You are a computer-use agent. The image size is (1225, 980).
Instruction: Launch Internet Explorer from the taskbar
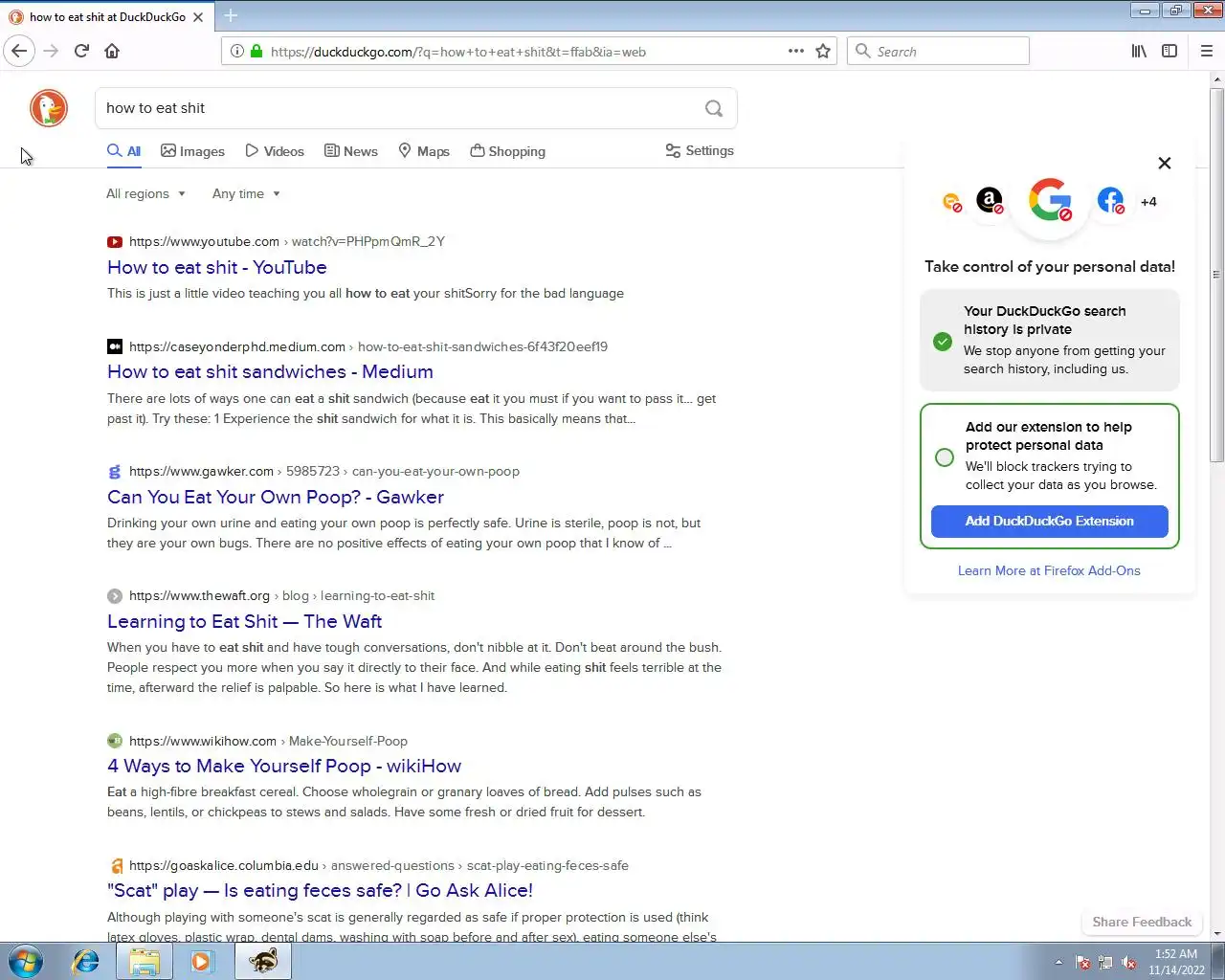(86, 961)
